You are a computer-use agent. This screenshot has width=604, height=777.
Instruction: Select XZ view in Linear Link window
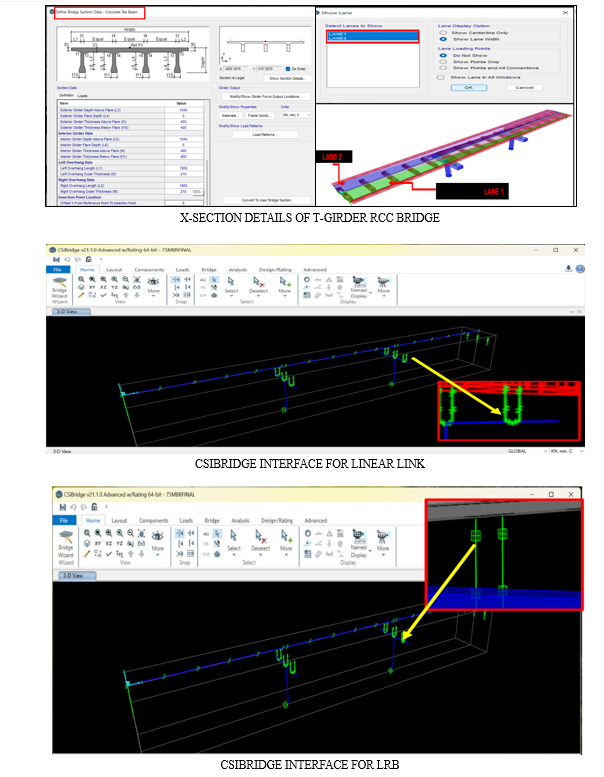click(103, 287)
